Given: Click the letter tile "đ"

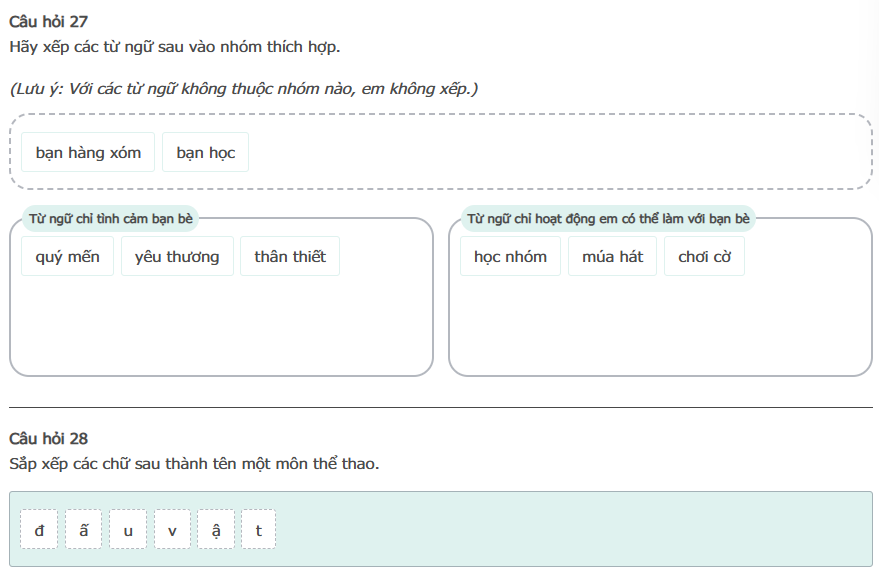Looking at the screenshot, I should [x=39, y=530].
